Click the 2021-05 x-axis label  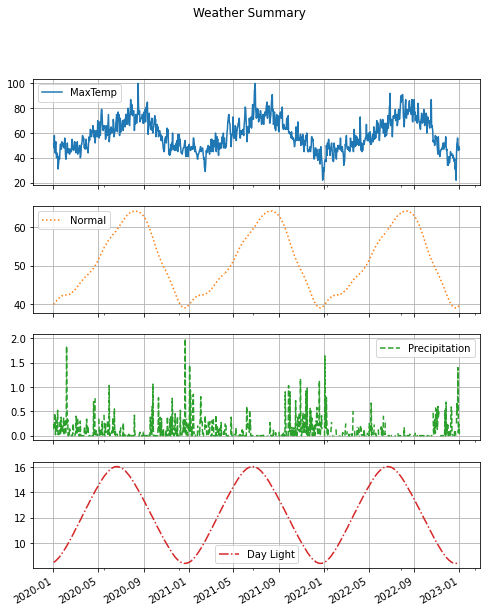[x=214, y=590]
